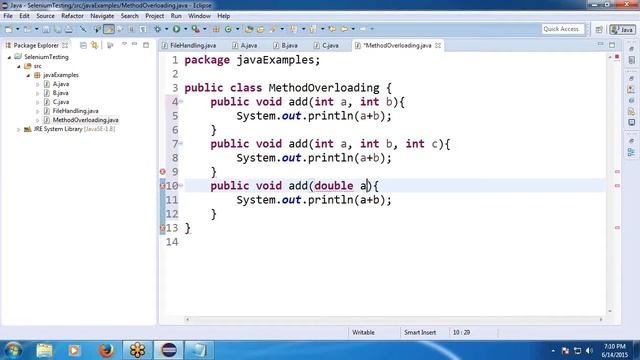Screen dimensions: 640x360
Task: Expand JRE System Library node
Action: [x=18, y=129]
